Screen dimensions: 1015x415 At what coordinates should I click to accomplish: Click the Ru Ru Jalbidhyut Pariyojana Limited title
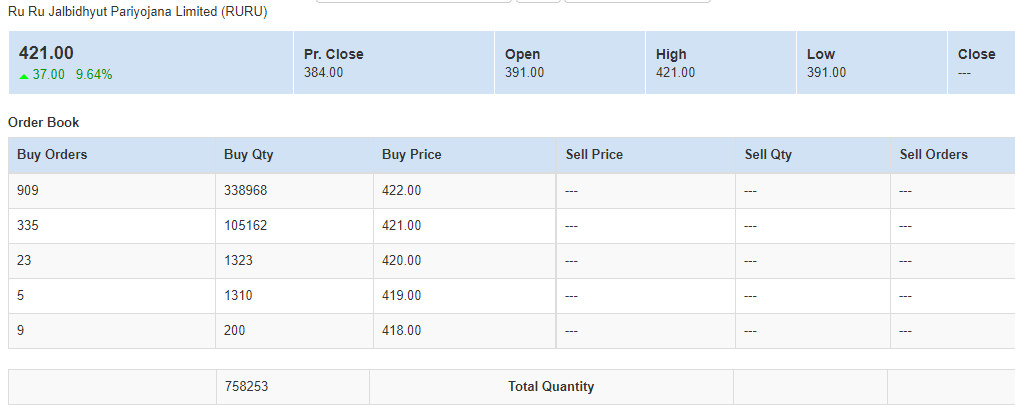(x=137, y=12)
